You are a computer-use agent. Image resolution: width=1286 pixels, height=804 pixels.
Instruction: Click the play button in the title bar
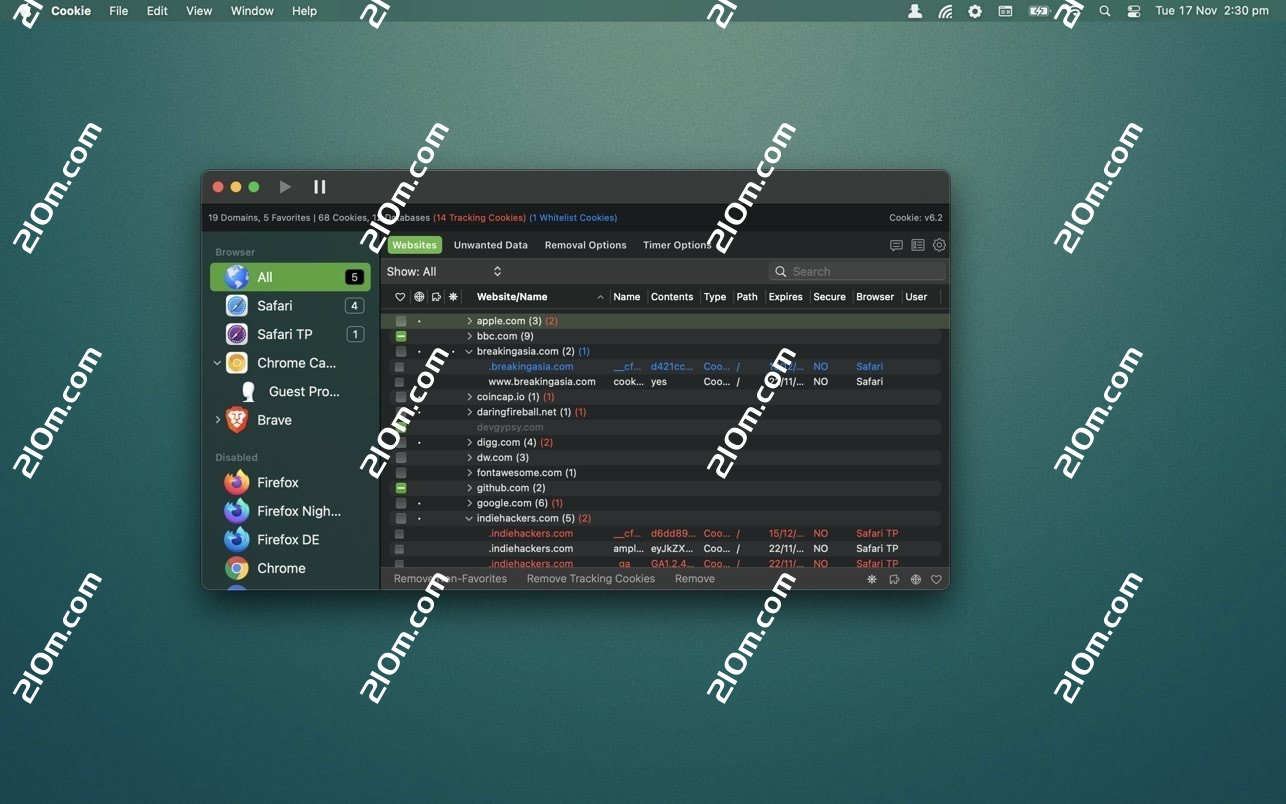click(x=285, y=187)
